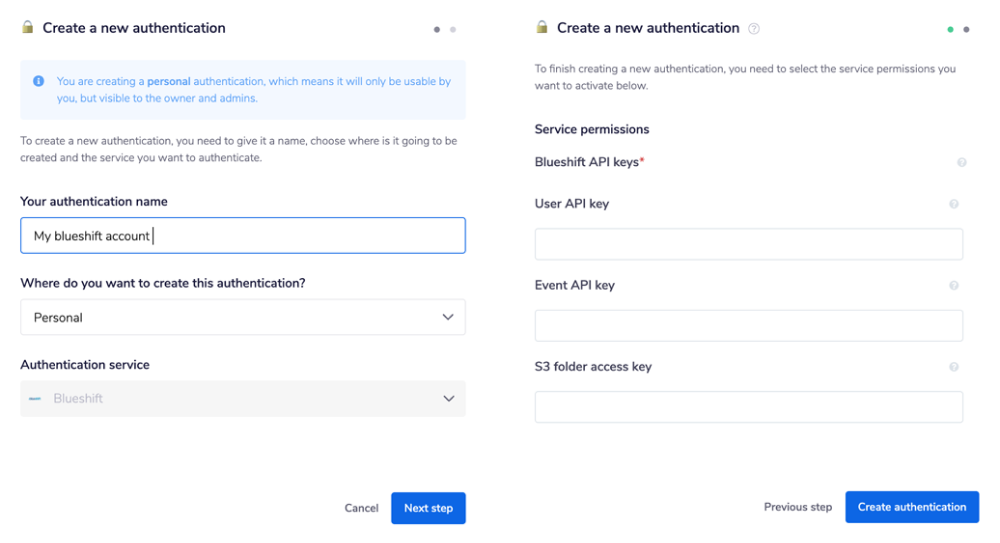Click the Blueshift logo in Authentication service
Viewport: 1000px width, 543px height.
coord(35,399)
